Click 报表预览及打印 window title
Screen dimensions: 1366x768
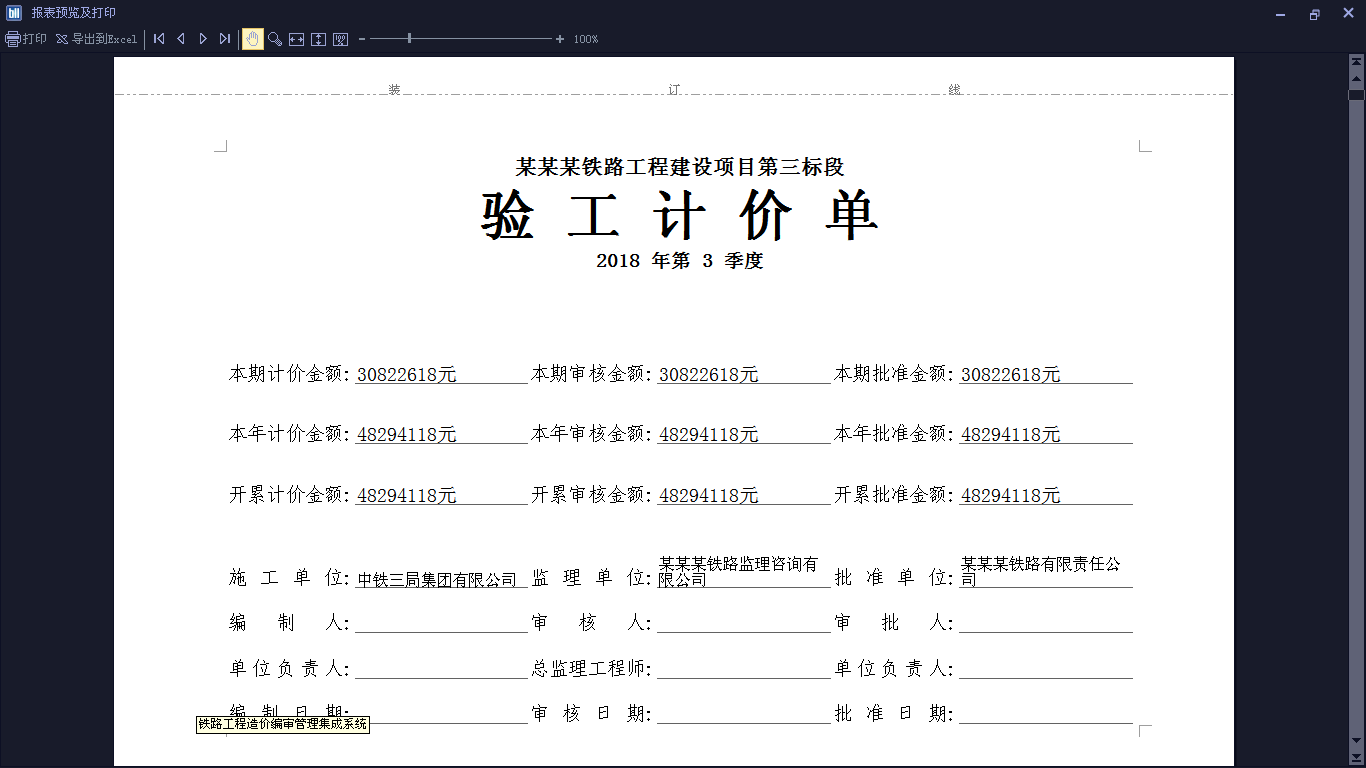click(73, 13)
